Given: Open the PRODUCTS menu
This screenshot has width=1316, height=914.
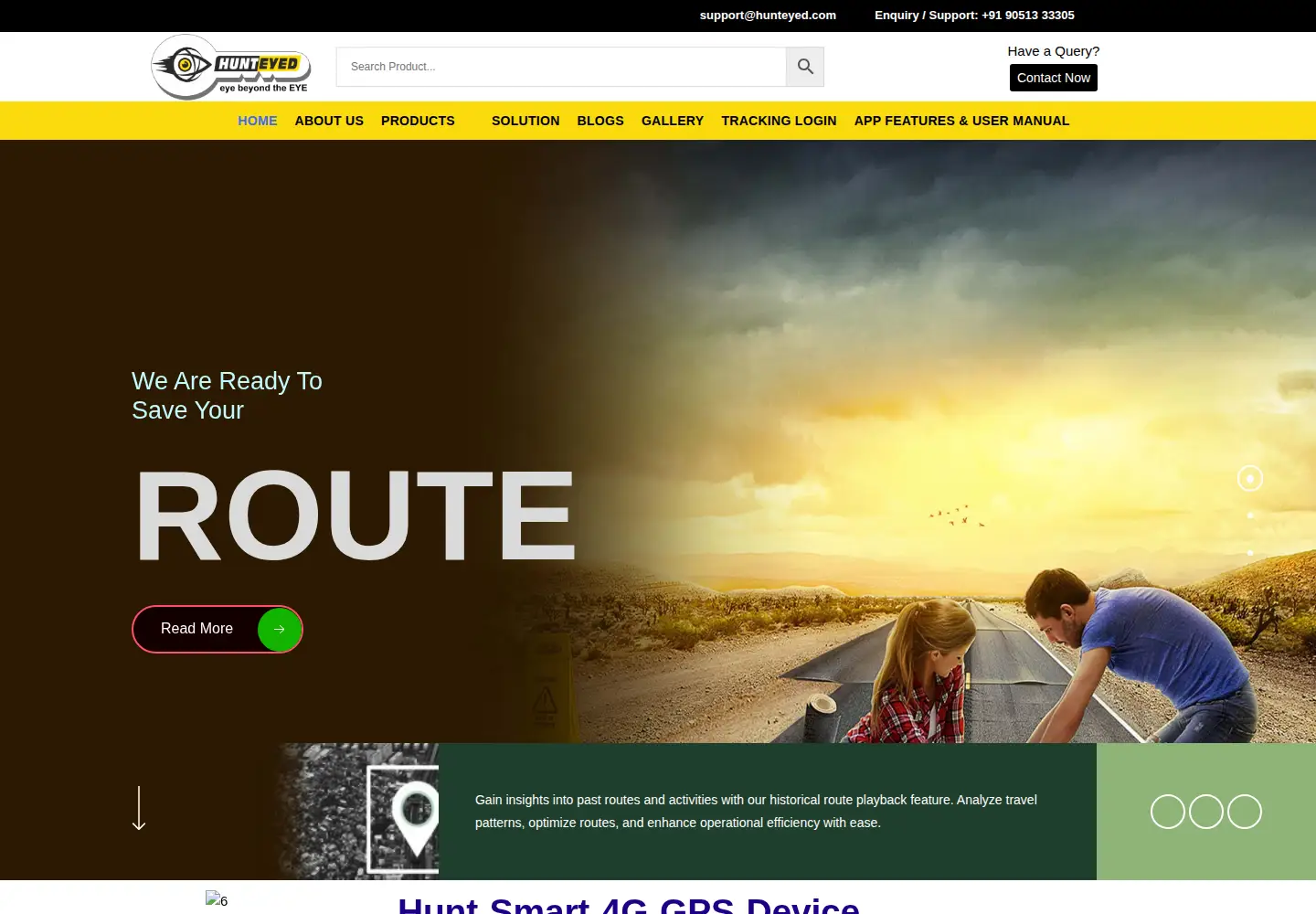Looking at the screenshot, I should [418, 121].
